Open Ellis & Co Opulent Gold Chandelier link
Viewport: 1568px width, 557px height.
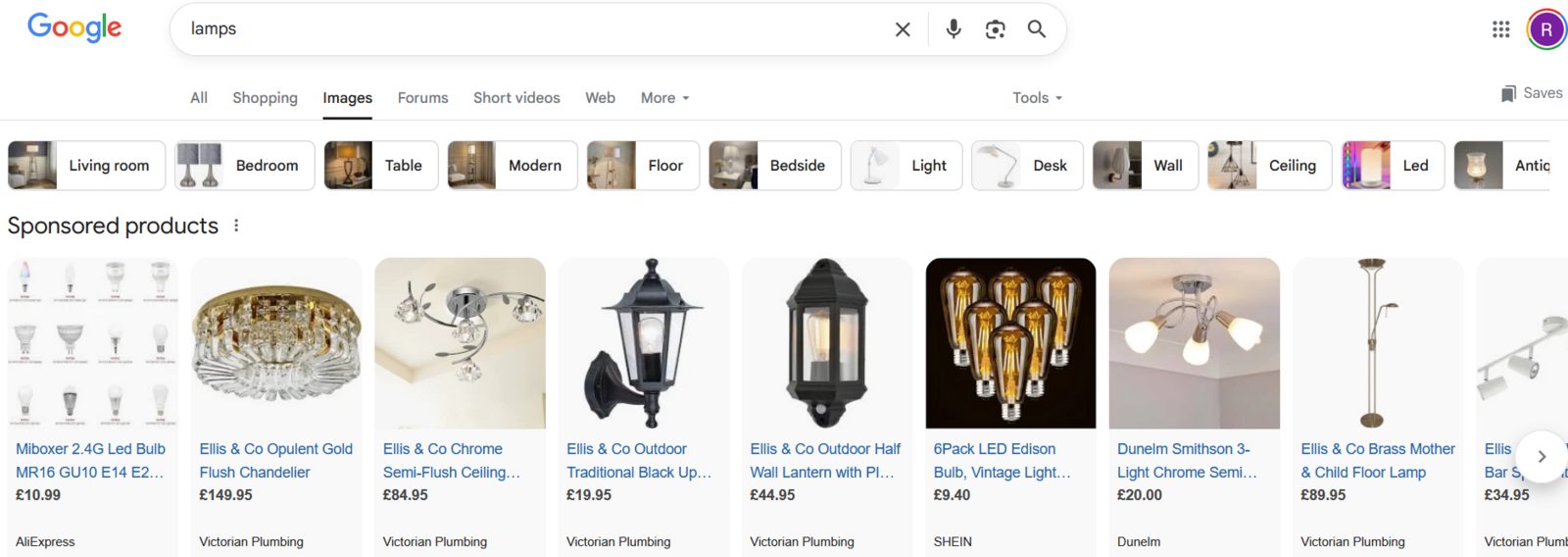point(275,460)
